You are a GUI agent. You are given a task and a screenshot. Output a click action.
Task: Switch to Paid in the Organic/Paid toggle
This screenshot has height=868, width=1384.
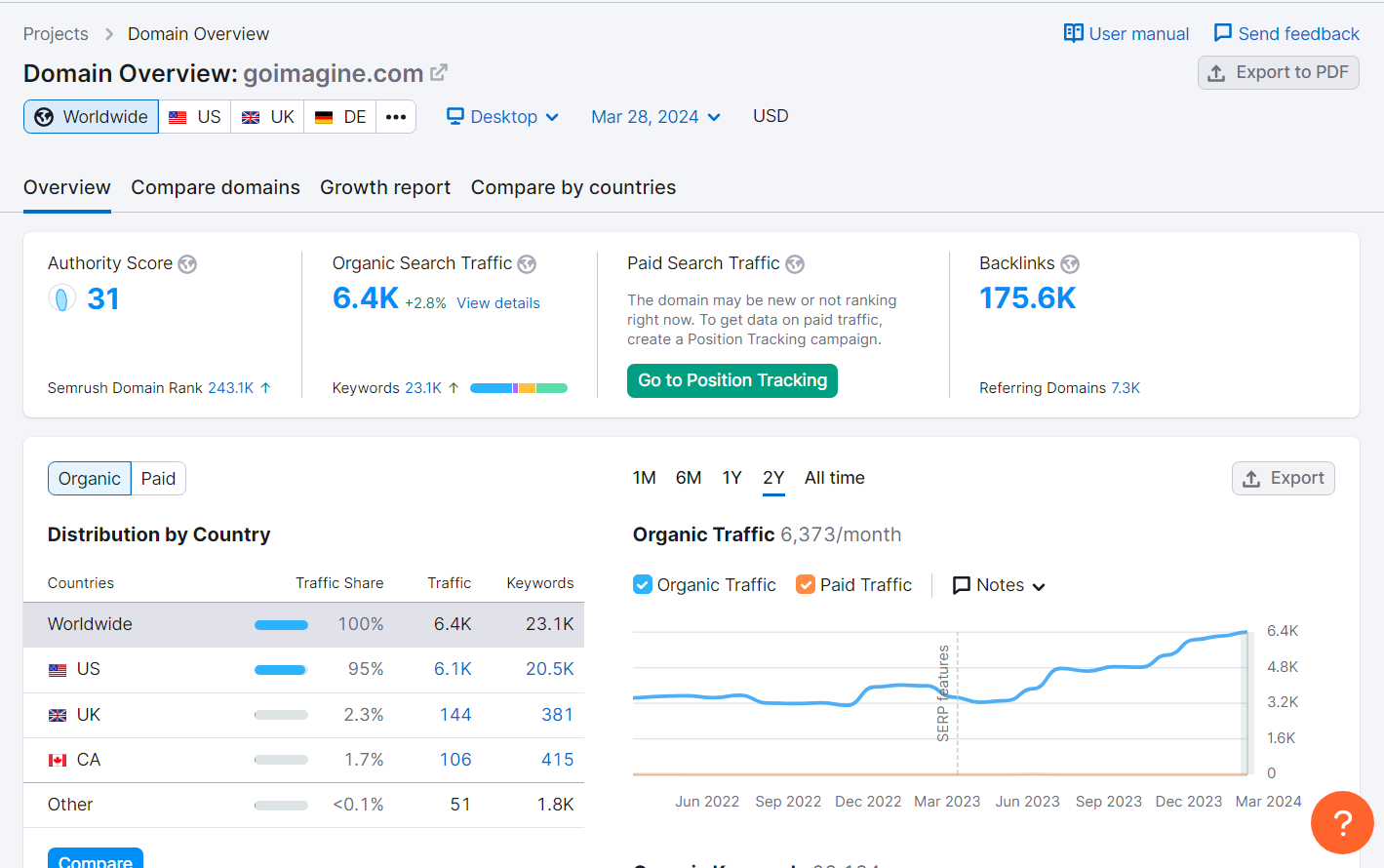pyautogui.click(x=157, y=478)
